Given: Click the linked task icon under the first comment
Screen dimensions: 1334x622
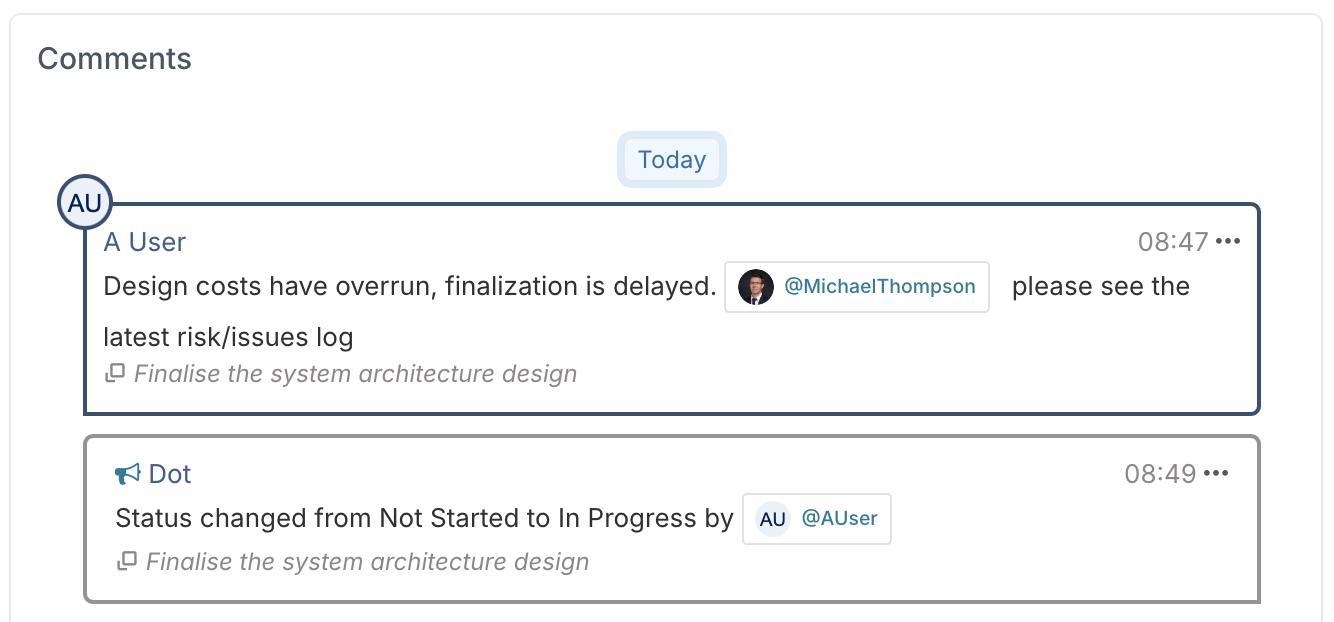Looking at the screenshot, I should (115, 374).
